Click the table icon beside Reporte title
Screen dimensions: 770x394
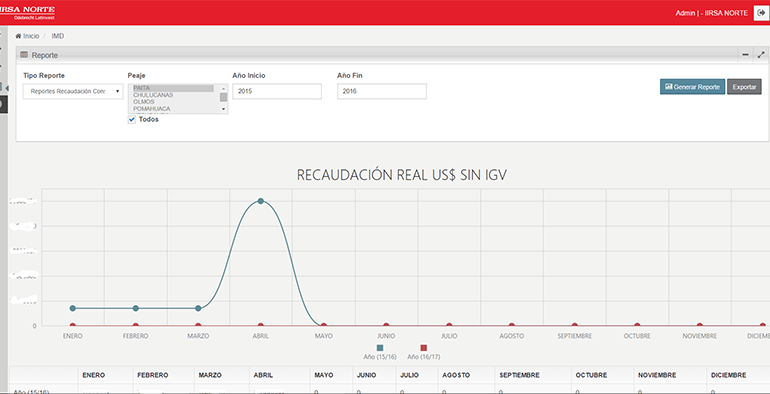pos(24,55)
